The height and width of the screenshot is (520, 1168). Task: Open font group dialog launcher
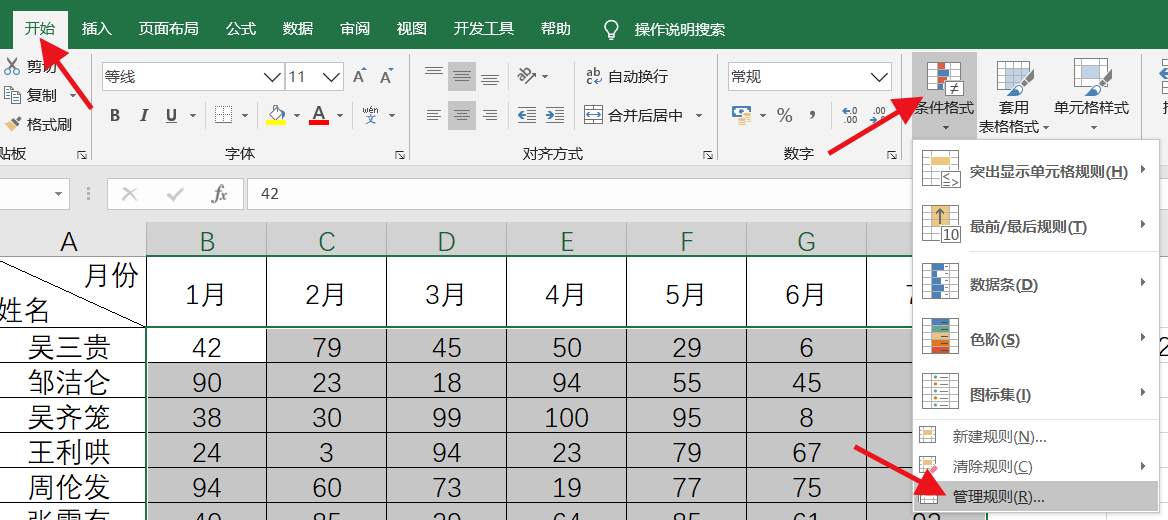[x=399, y=154]
